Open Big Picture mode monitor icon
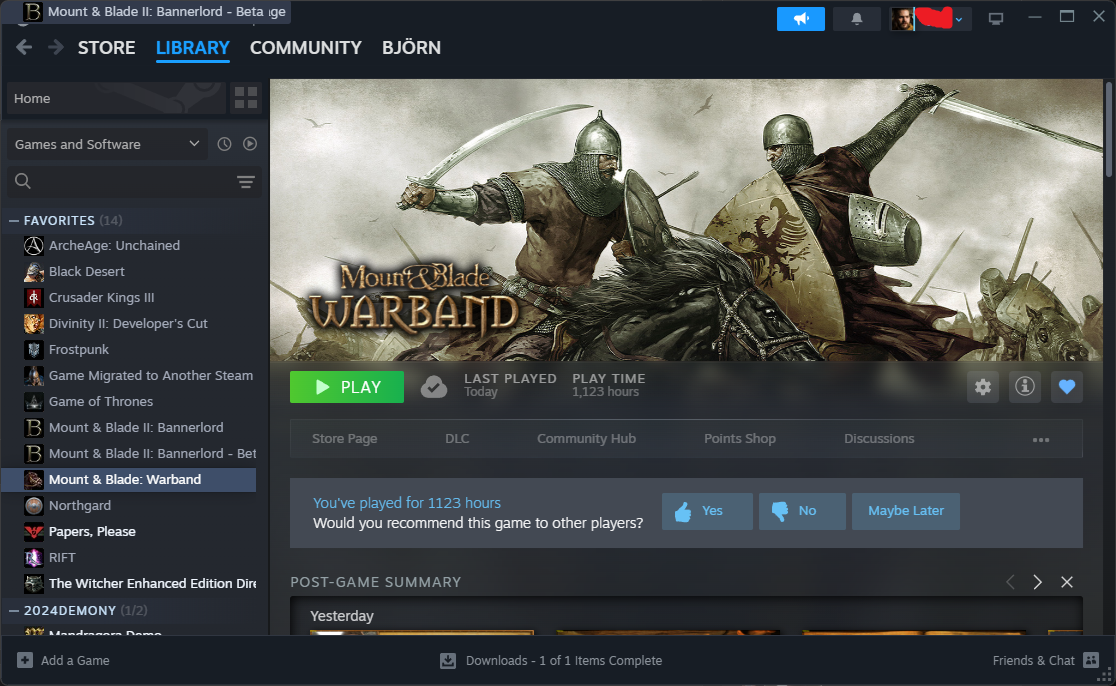The height and width of the screenshot is (686, 1116). click(995, 19)
